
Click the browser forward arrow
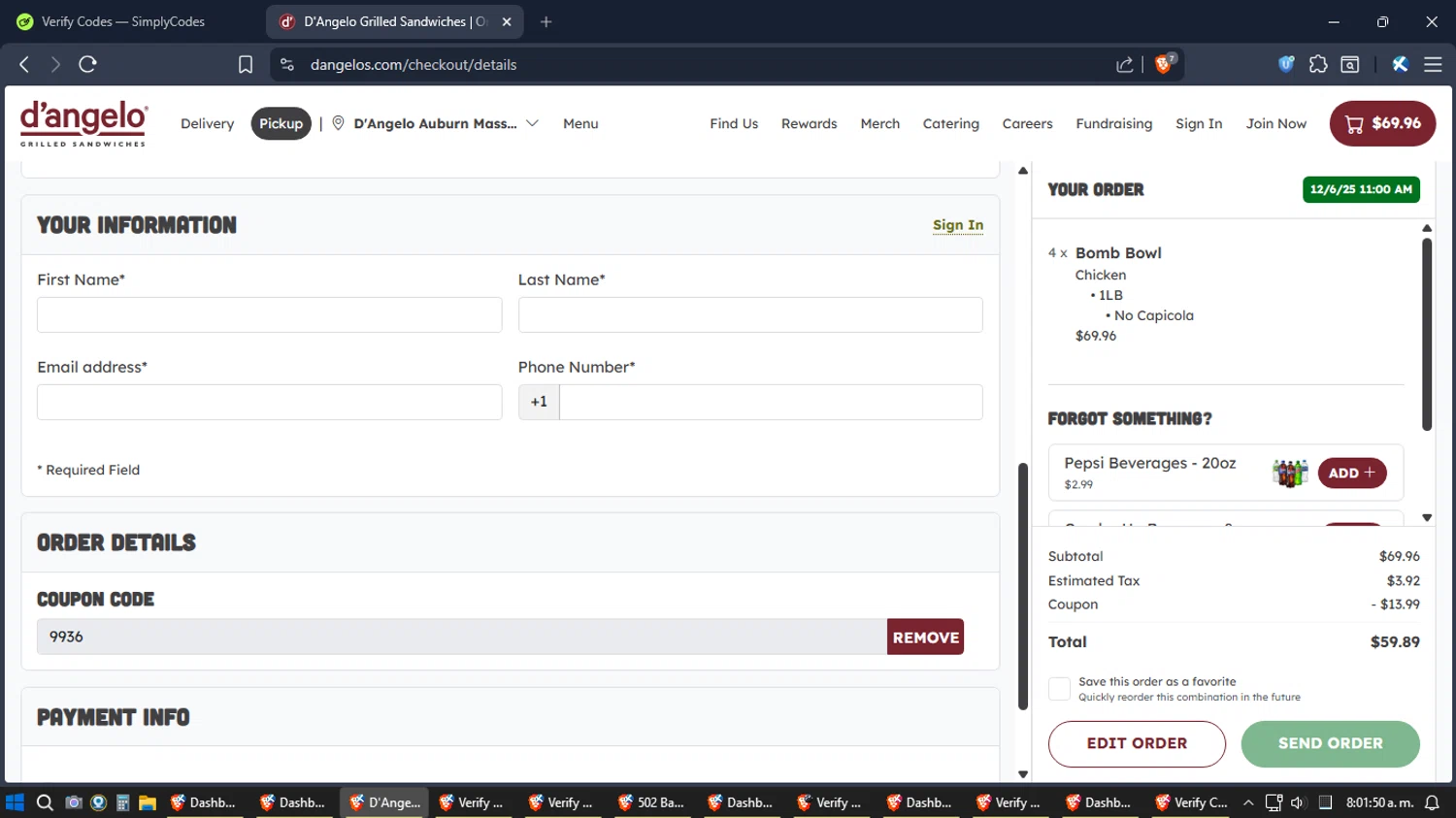tap(55, 64)
